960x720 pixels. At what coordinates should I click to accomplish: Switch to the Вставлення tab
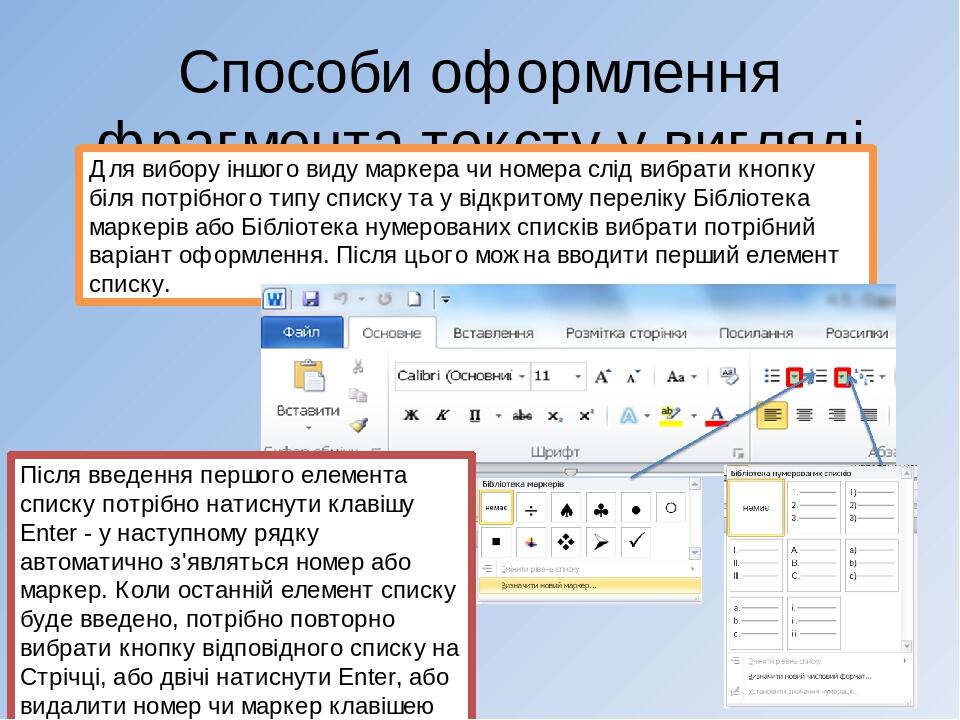(493, 333)
